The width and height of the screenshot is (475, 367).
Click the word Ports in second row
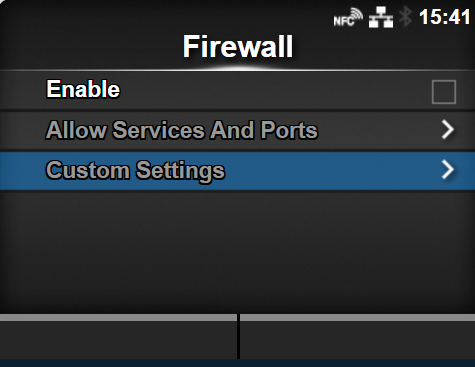point(289,130)
